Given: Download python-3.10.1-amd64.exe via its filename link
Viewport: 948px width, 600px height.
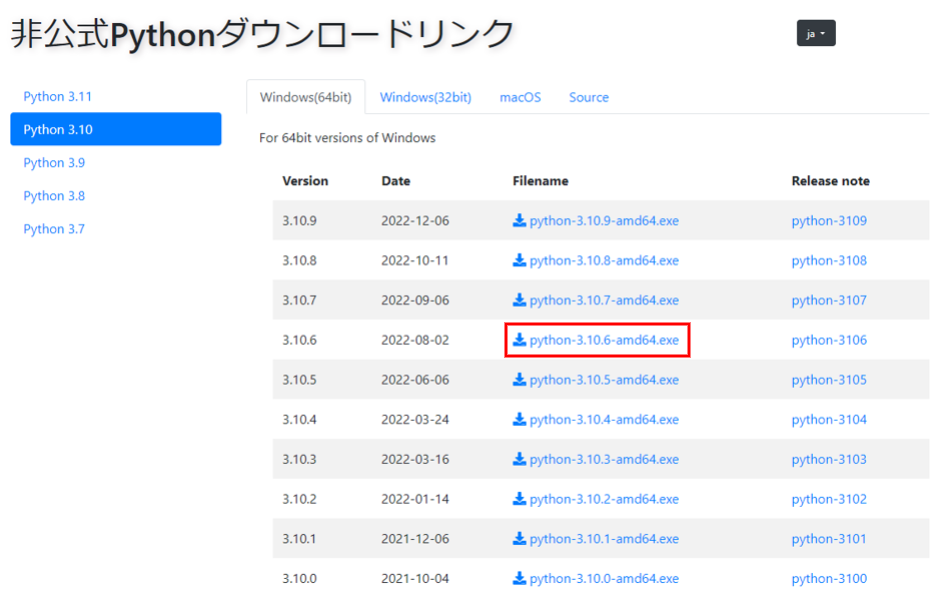Looking at the screenshot, I should (597, 538).
